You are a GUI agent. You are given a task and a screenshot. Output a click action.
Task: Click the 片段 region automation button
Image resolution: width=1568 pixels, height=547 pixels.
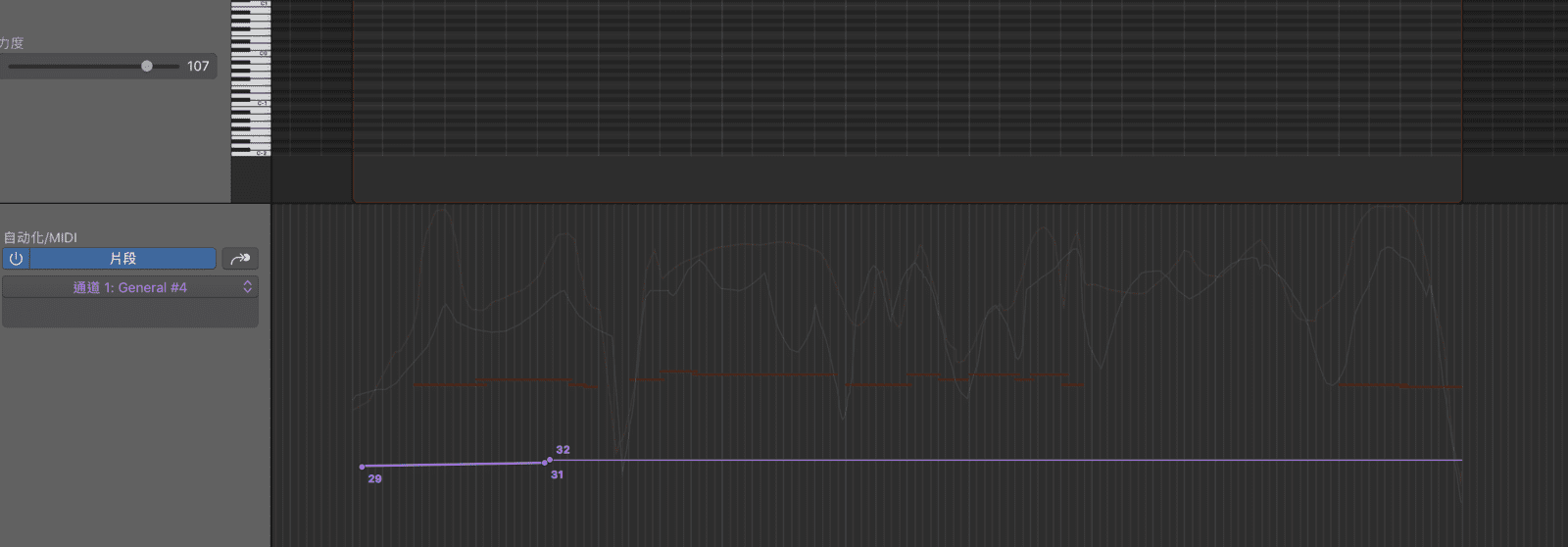[x=122, y=259]
